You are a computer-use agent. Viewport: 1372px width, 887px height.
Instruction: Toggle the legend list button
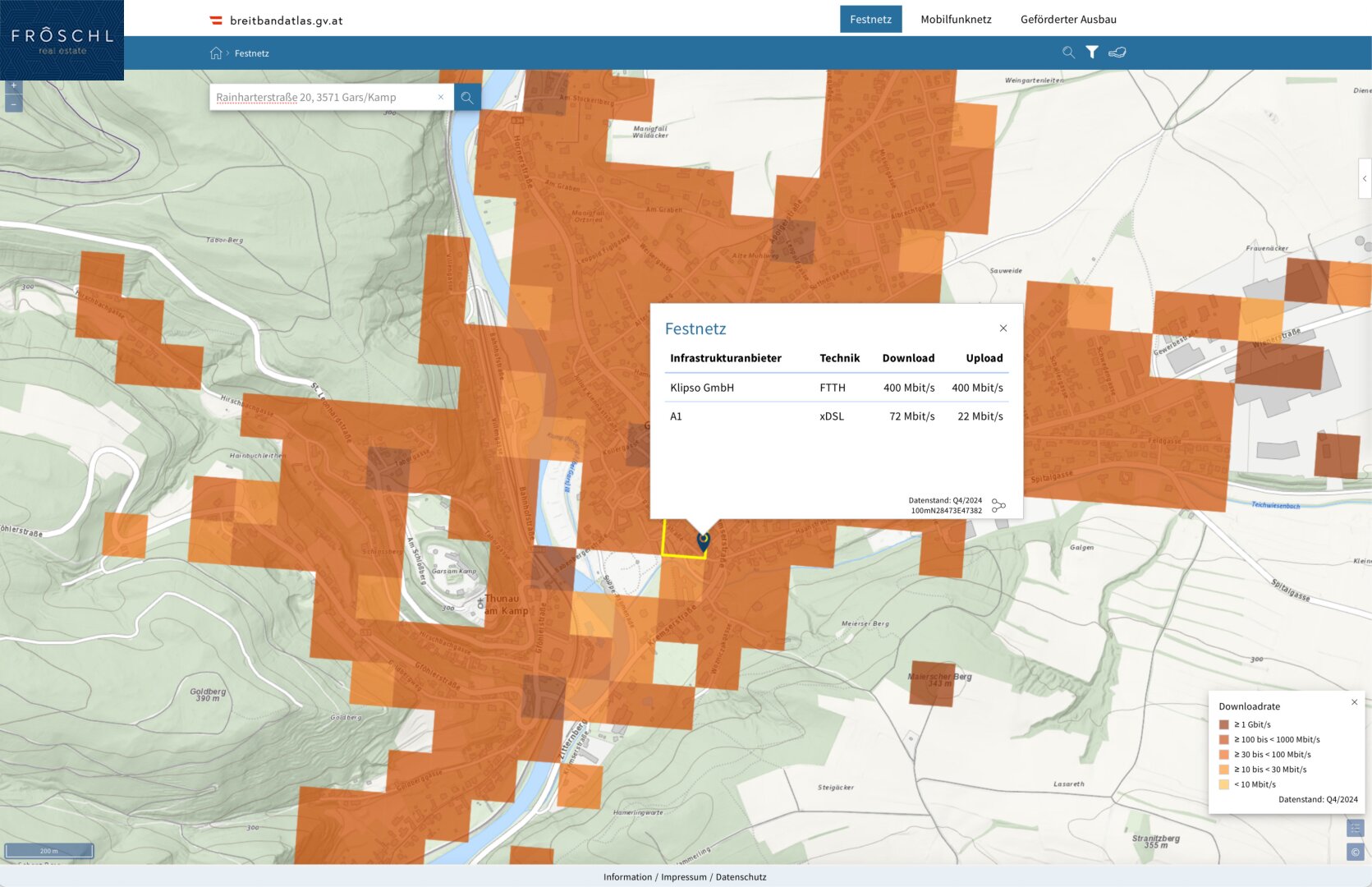point(1356,828)
